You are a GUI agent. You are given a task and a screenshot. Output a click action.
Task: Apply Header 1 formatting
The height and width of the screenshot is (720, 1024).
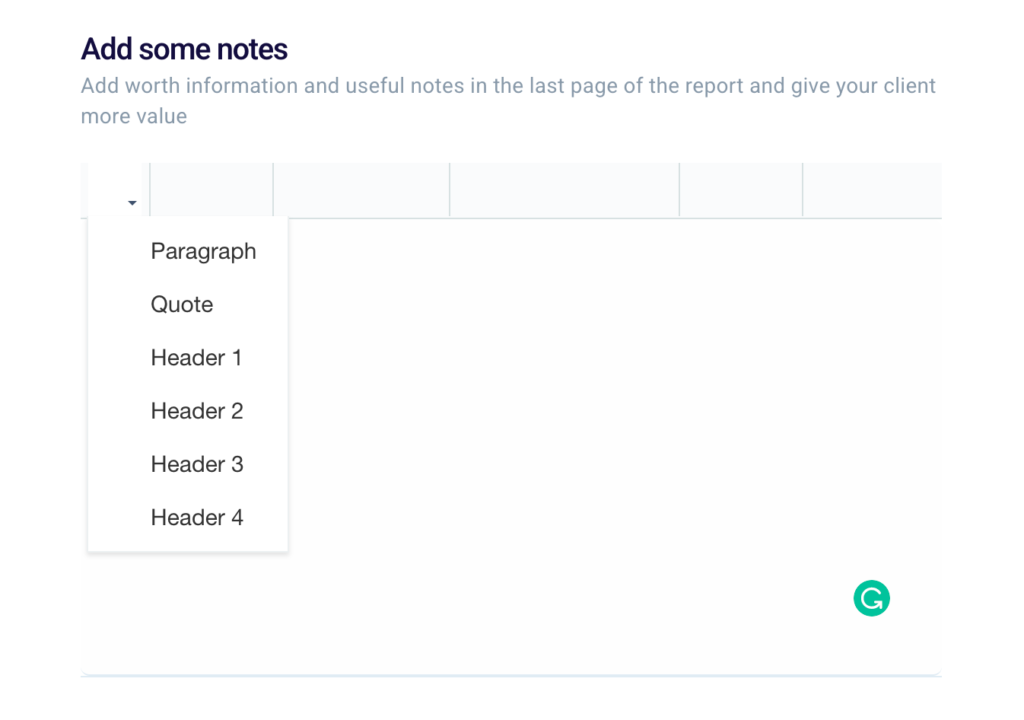[x=196, y=357]
